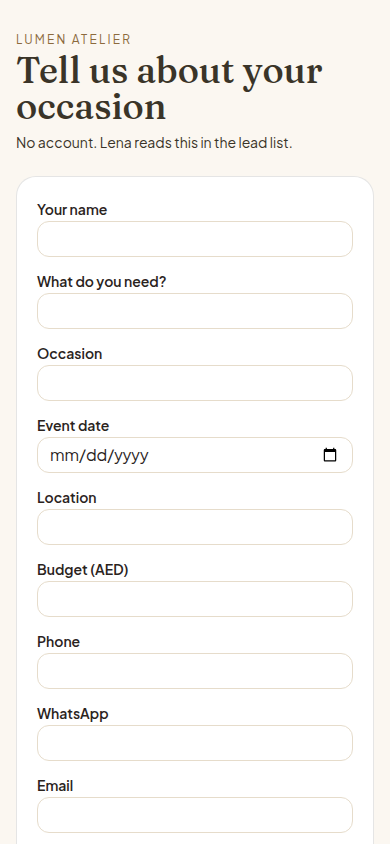Click the Phone number field
Image resolution: width=390 pixels, height=844 pixels.
195,671
